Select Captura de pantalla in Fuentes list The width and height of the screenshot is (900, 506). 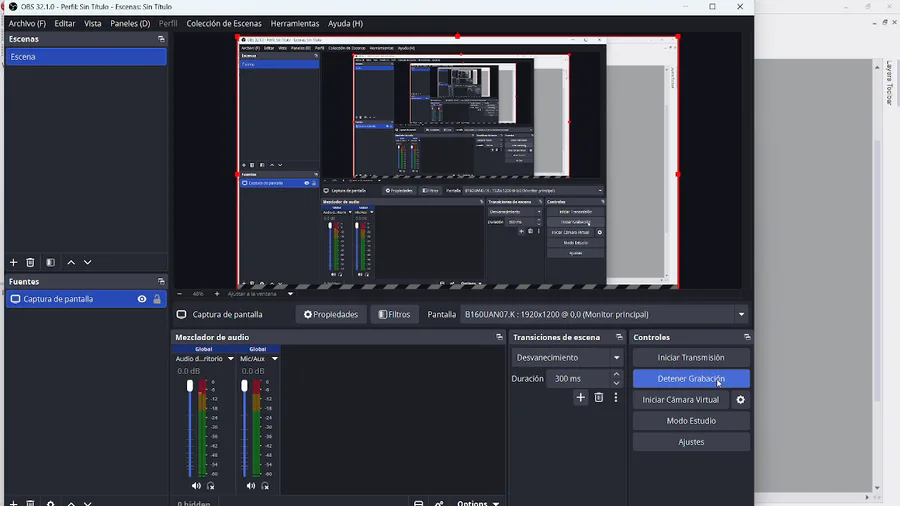[x=86, y=299]
